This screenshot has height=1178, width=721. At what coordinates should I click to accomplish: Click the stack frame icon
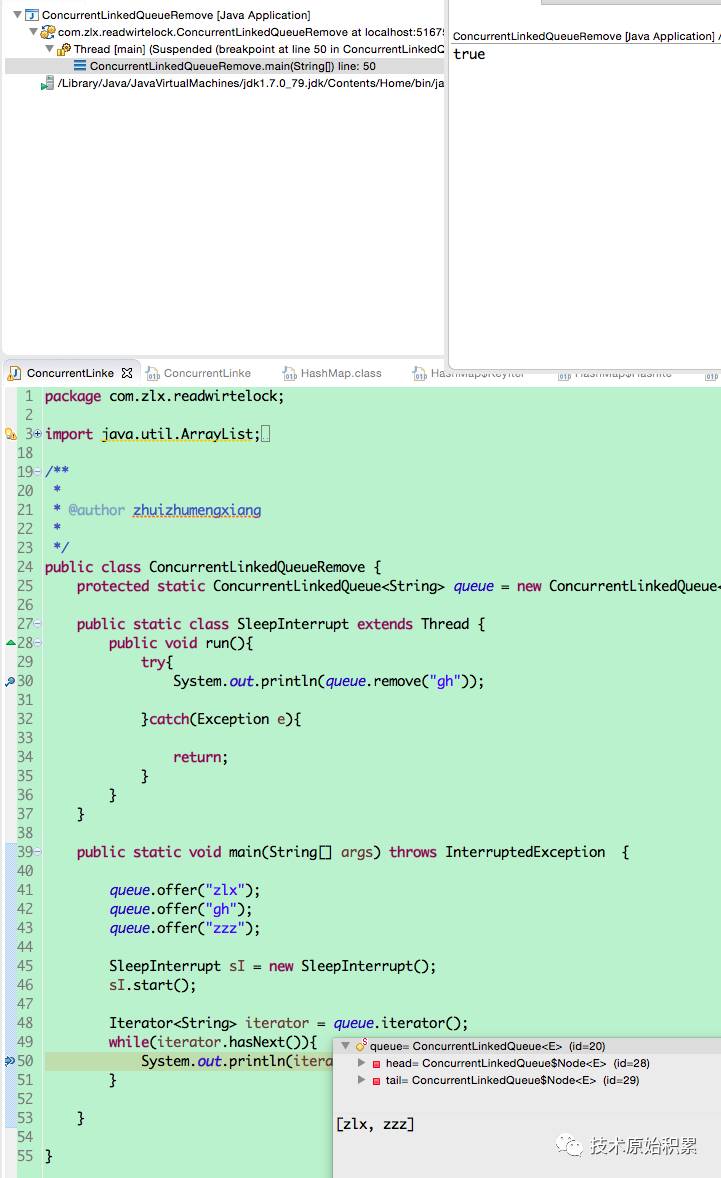(x=80, y=66)
